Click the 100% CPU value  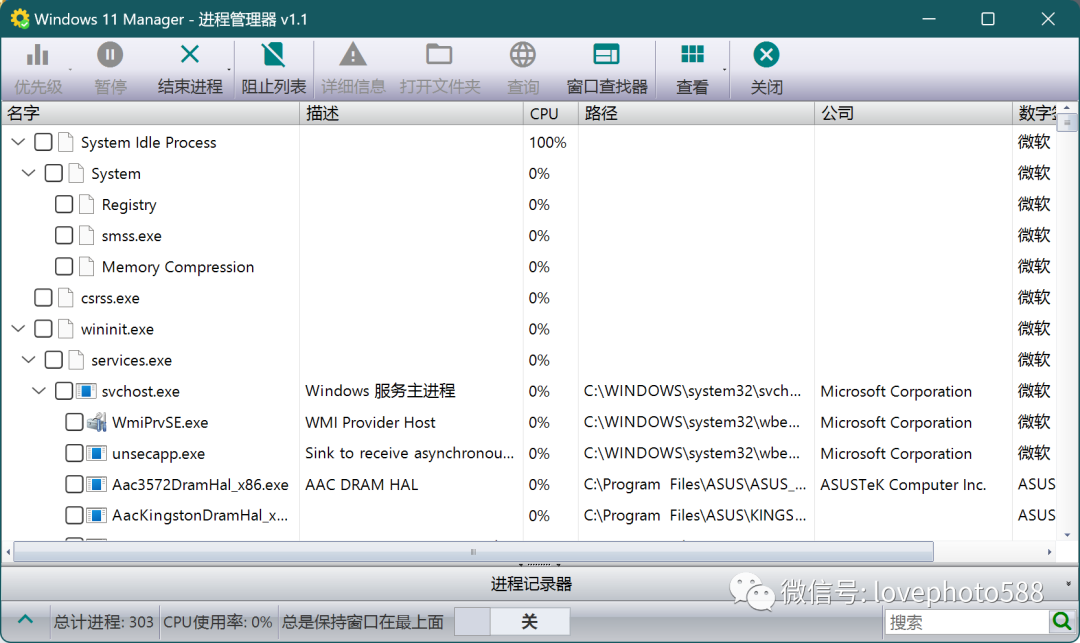(548, 143)
